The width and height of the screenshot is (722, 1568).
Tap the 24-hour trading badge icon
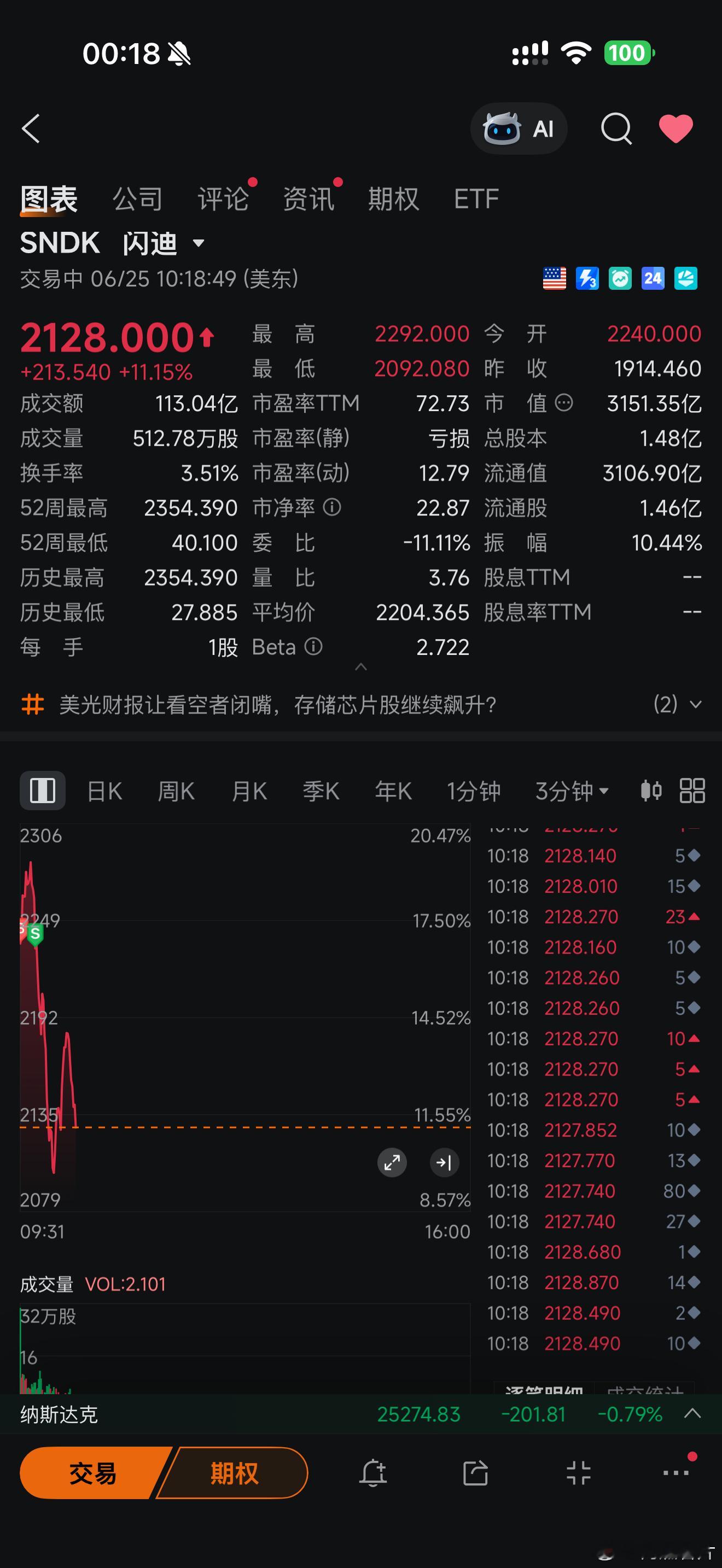653,279
